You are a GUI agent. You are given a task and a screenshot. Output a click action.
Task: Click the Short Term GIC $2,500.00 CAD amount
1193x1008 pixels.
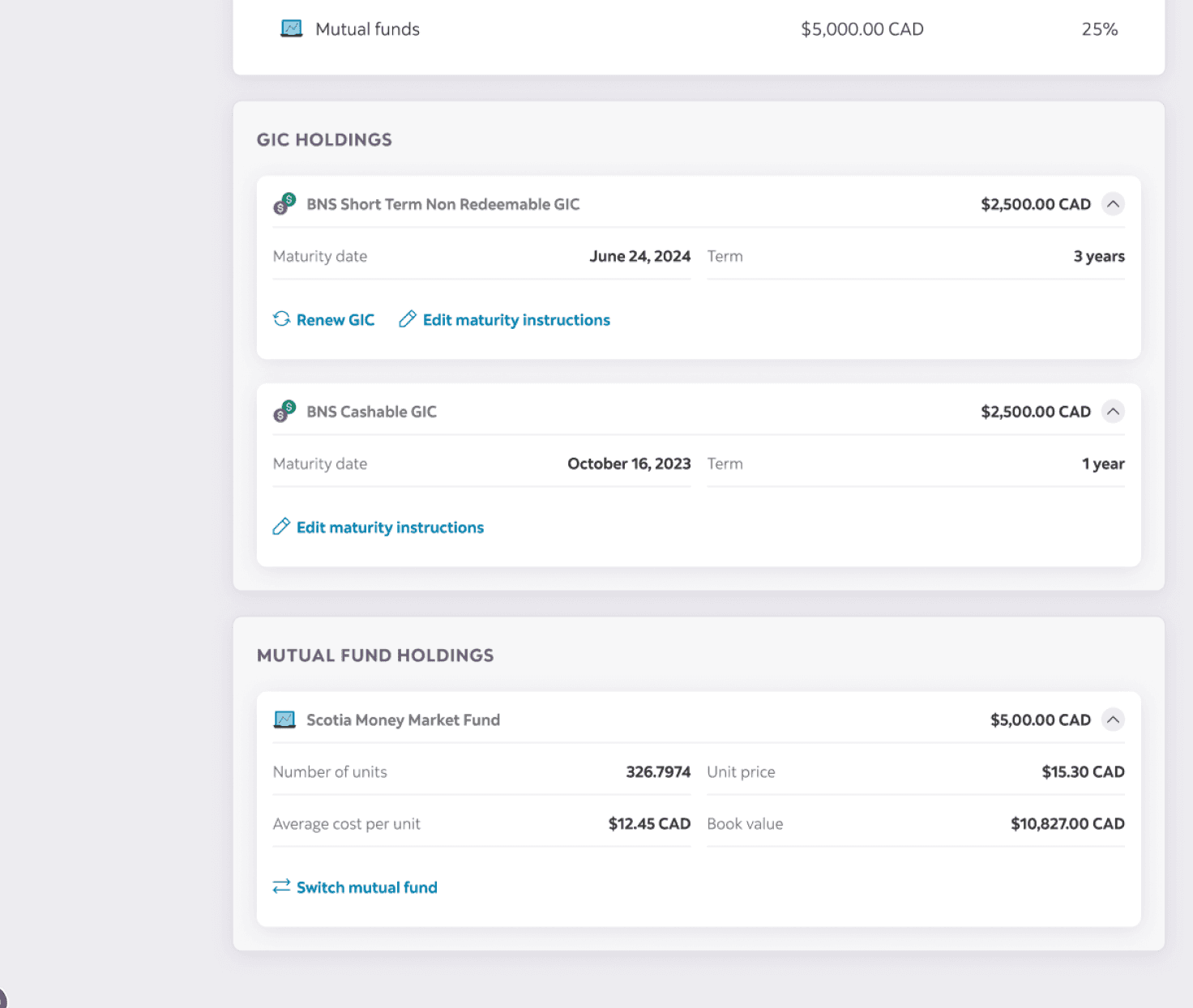coord(1036,204)
